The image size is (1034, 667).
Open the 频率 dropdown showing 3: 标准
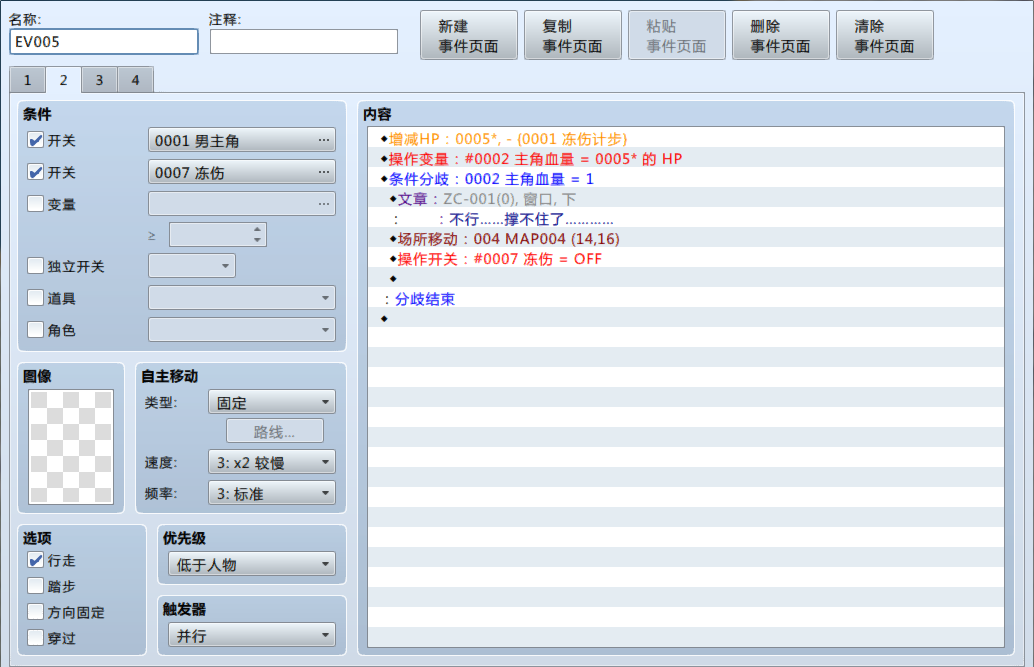tap(272, 493)
